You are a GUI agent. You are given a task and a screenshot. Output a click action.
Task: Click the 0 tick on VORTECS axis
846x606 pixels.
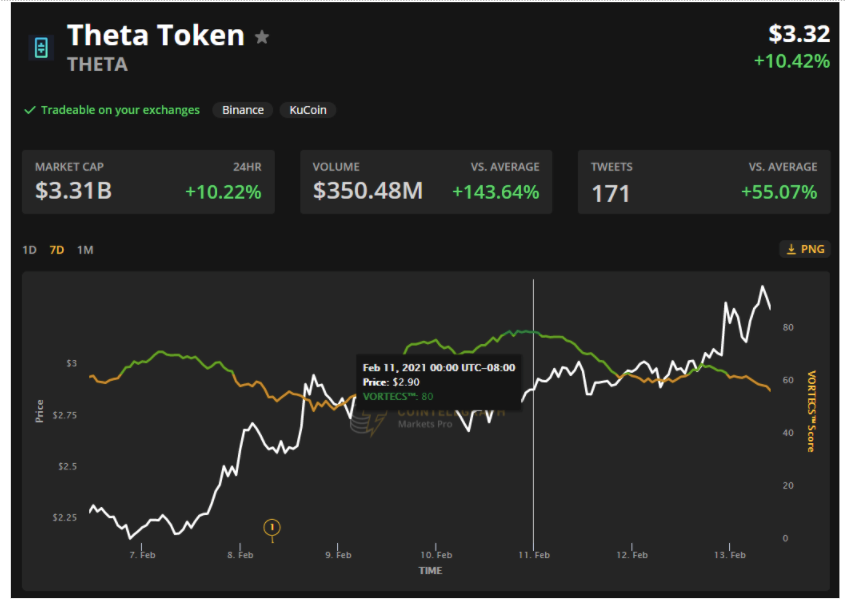click(x=786, y=538)
